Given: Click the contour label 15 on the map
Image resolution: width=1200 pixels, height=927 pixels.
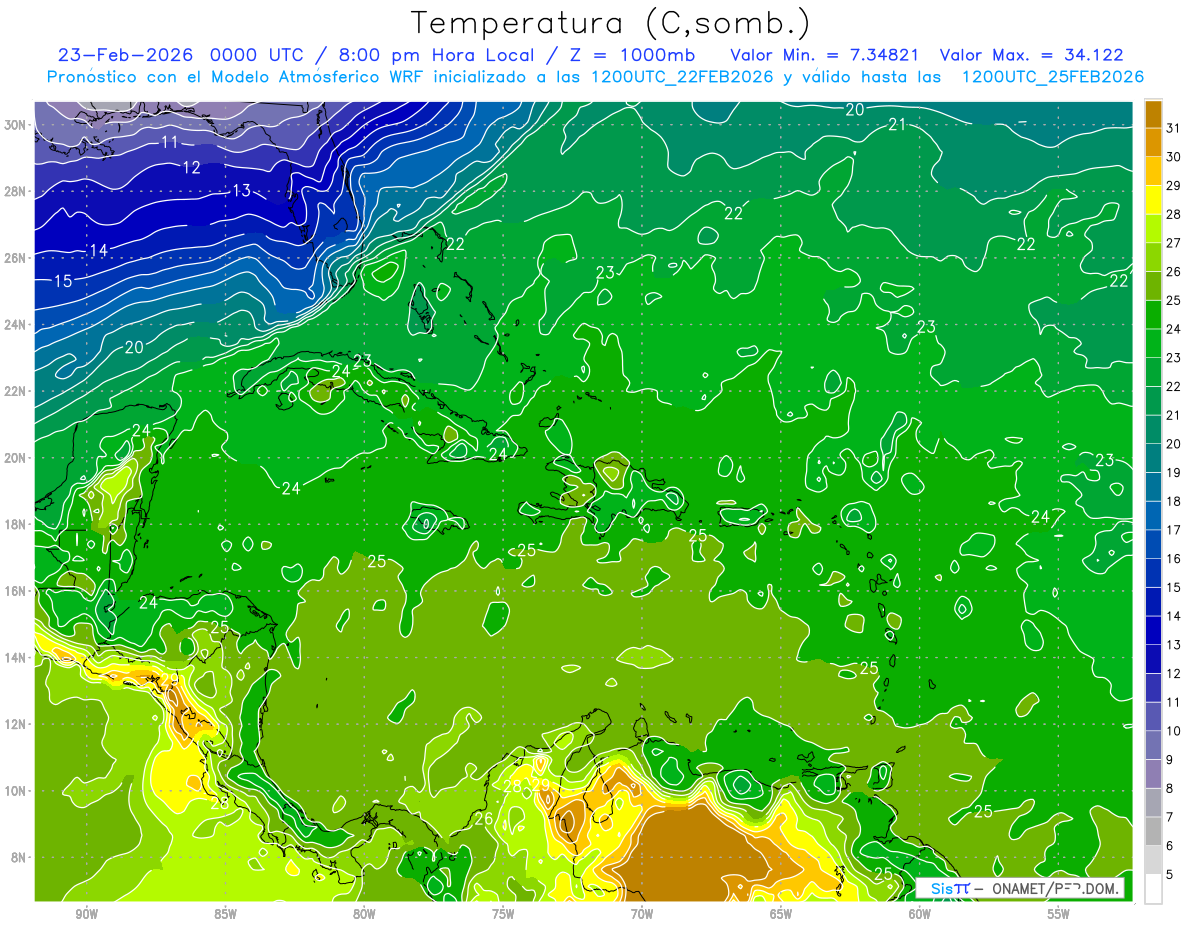Looking at the screenshot, I should click(63, 281).
